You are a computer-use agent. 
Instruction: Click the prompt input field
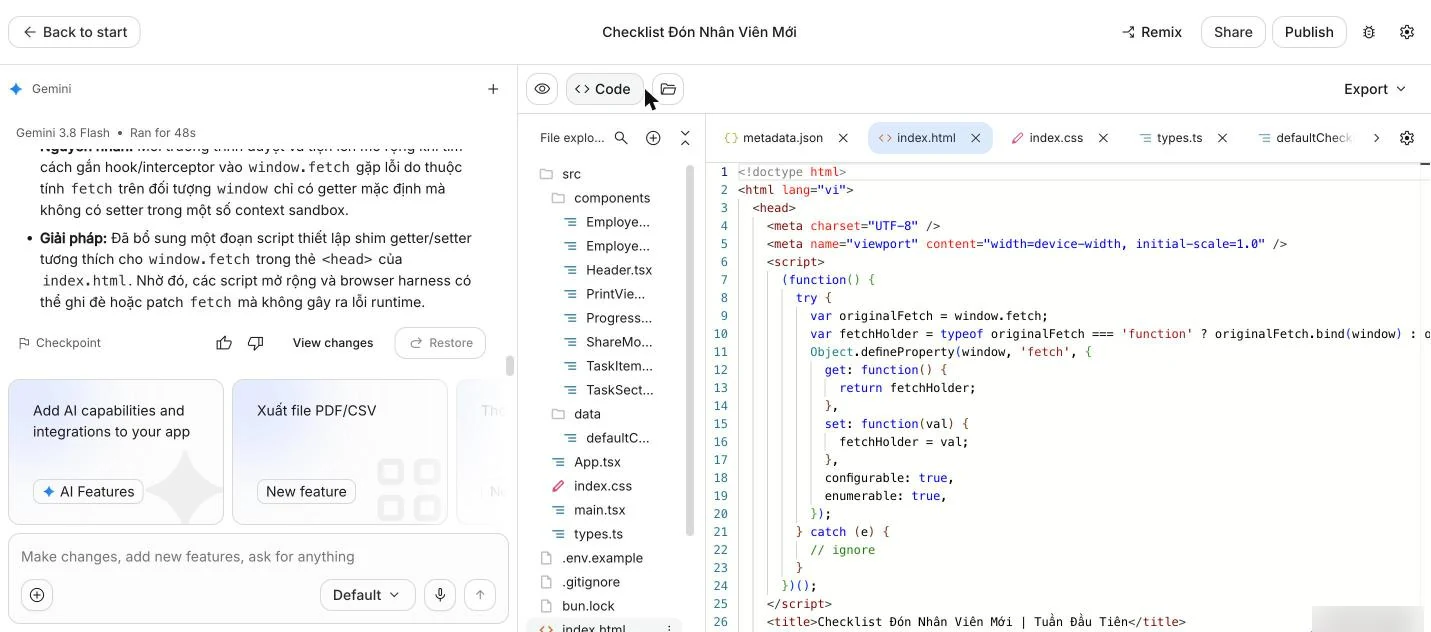pos(258,557)
